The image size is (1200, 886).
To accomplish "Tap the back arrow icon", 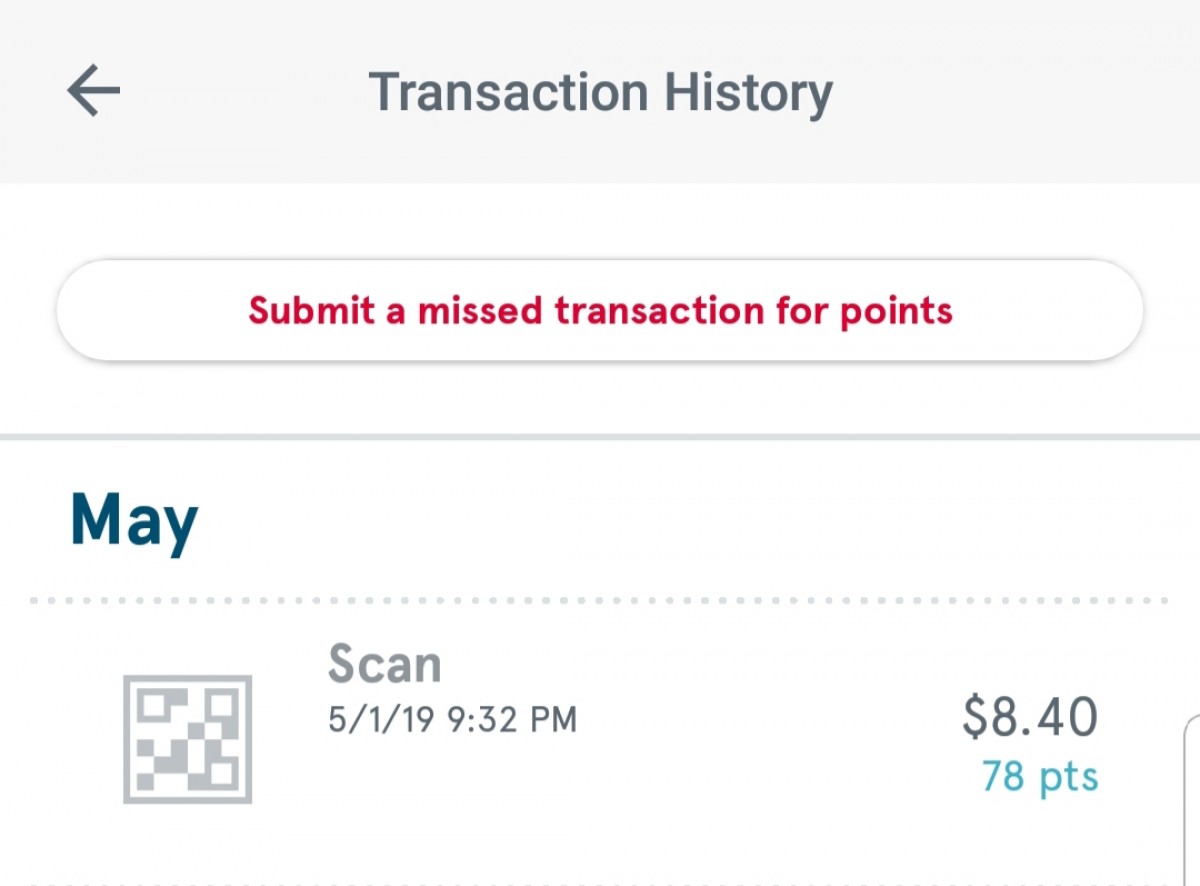I will (x=93, y=91).
